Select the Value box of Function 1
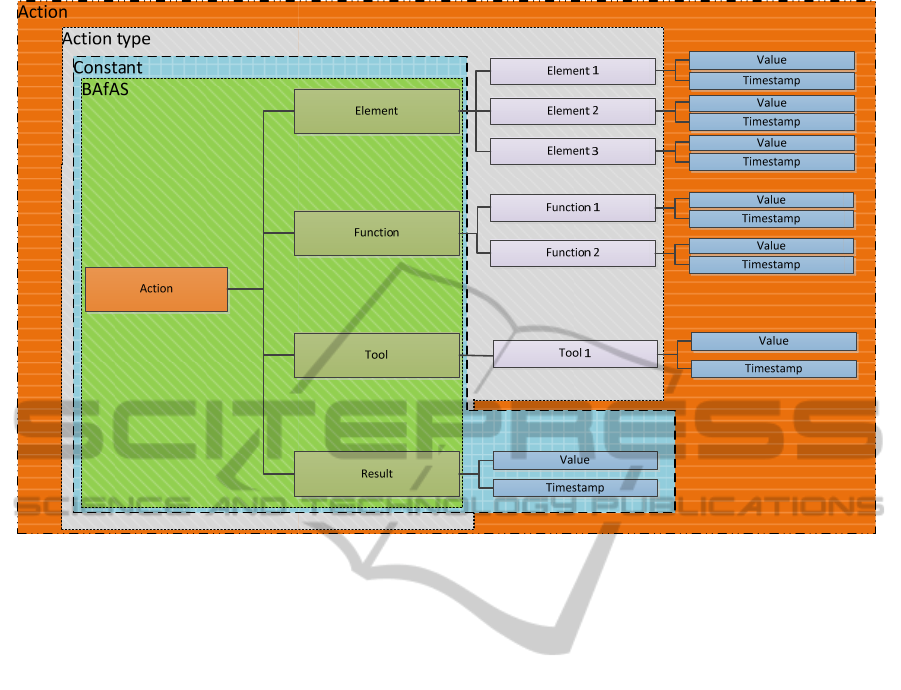Image resolution: width=901 pixels, height=690 pixels. tap(771, 200)
